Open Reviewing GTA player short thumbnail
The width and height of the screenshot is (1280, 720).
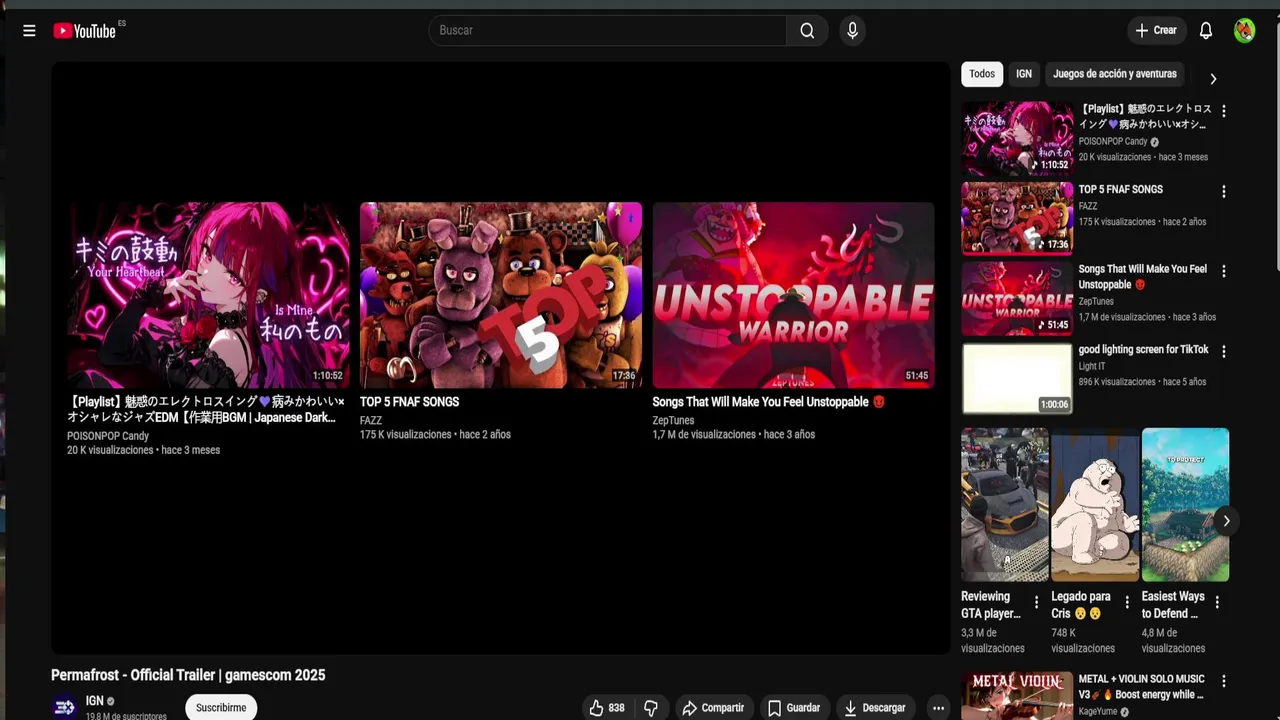click(1005, 505)
